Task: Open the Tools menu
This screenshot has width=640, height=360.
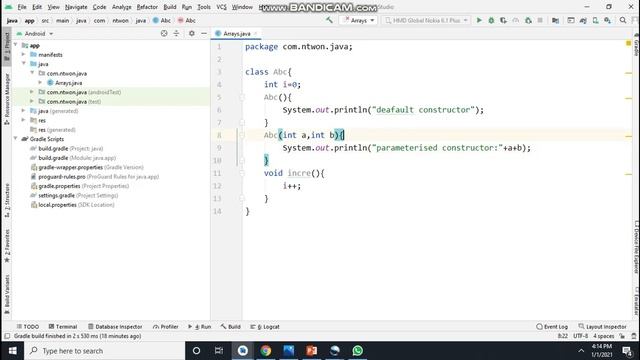Action: click(x=204, y=7)
